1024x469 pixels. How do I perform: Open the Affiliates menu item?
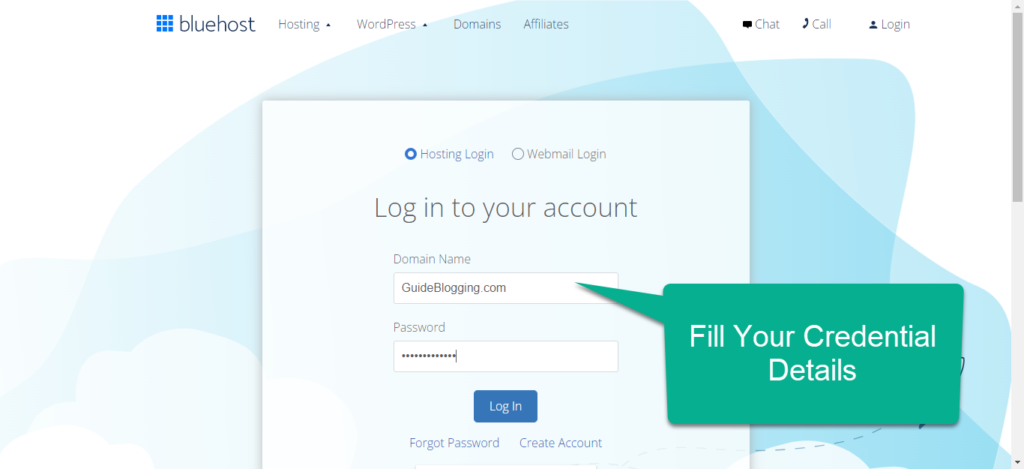pos(546,24)
